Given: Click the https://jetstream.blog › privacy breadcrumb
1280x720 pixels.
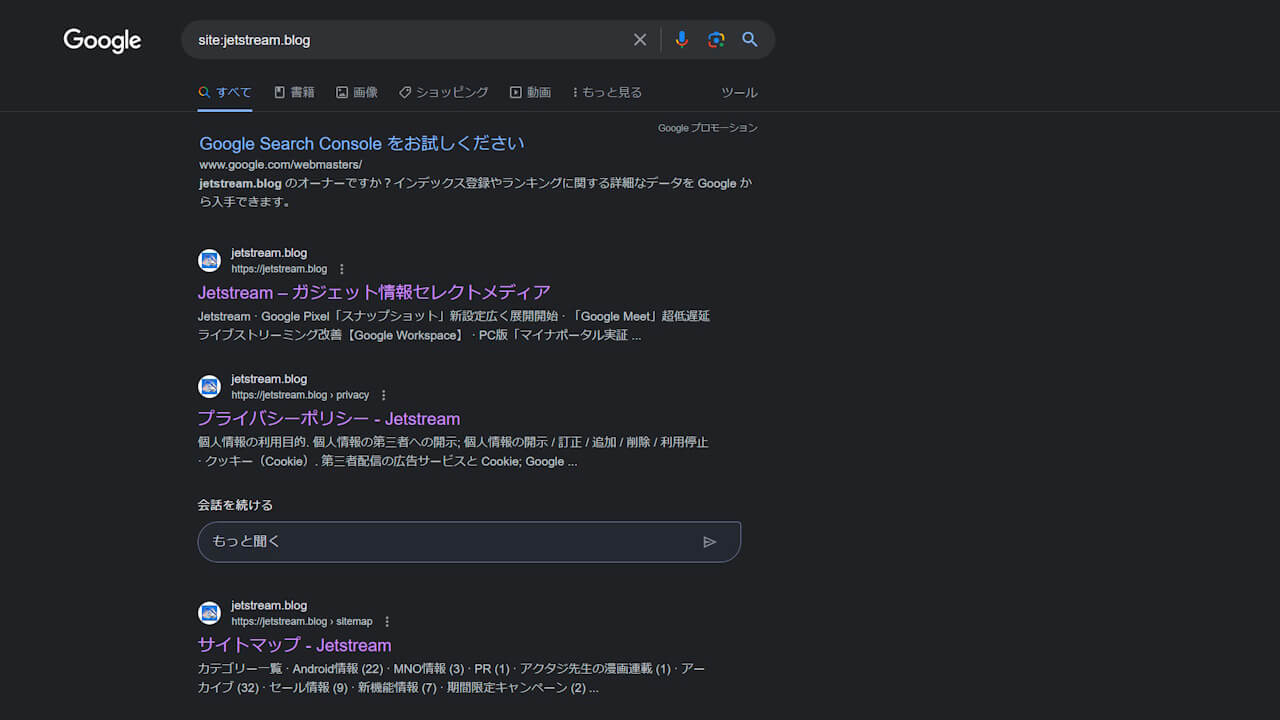Looking at the screenshot, I should [300, 395].
